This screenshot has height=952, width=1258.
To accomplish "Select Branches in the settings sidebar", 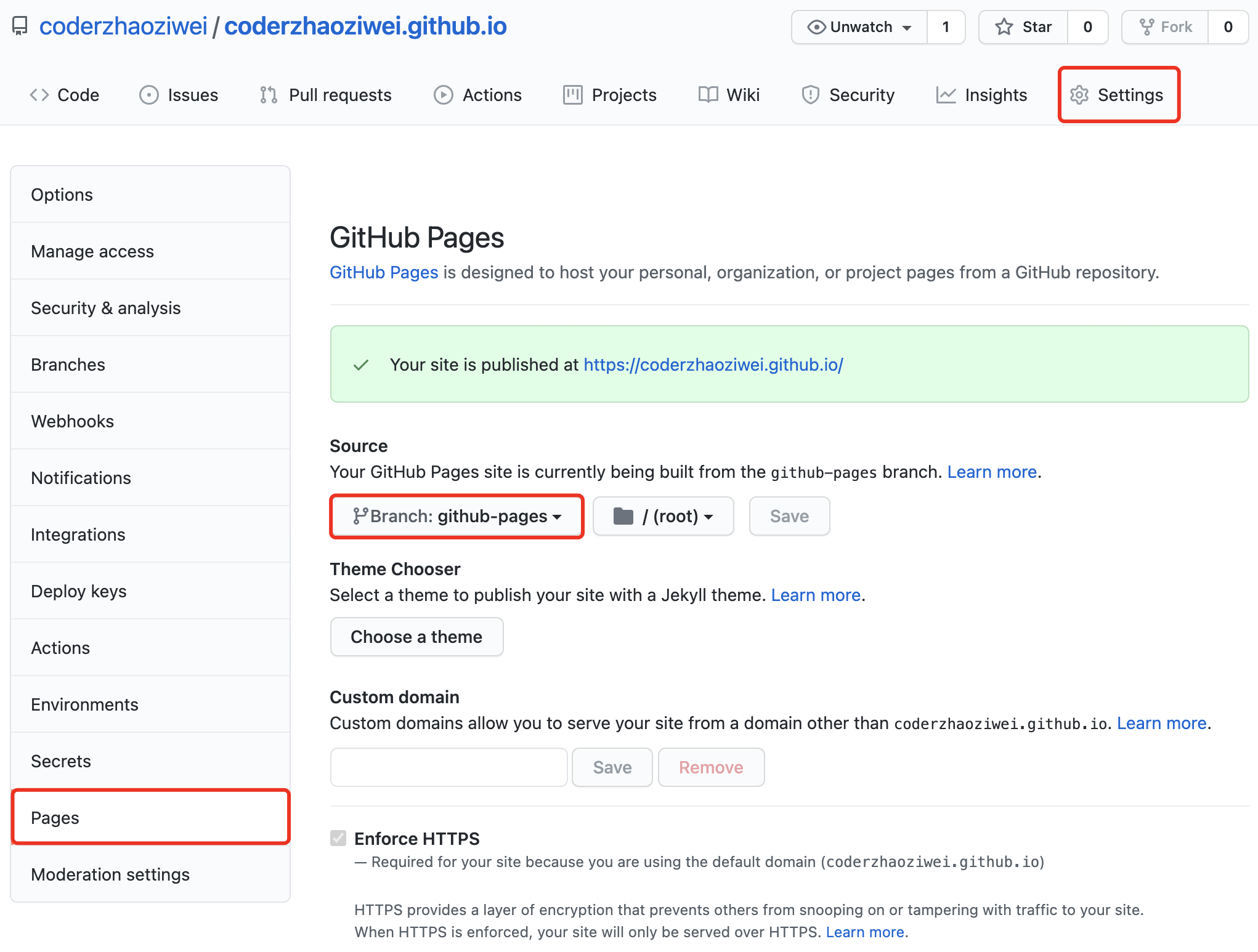I will 68,365.
